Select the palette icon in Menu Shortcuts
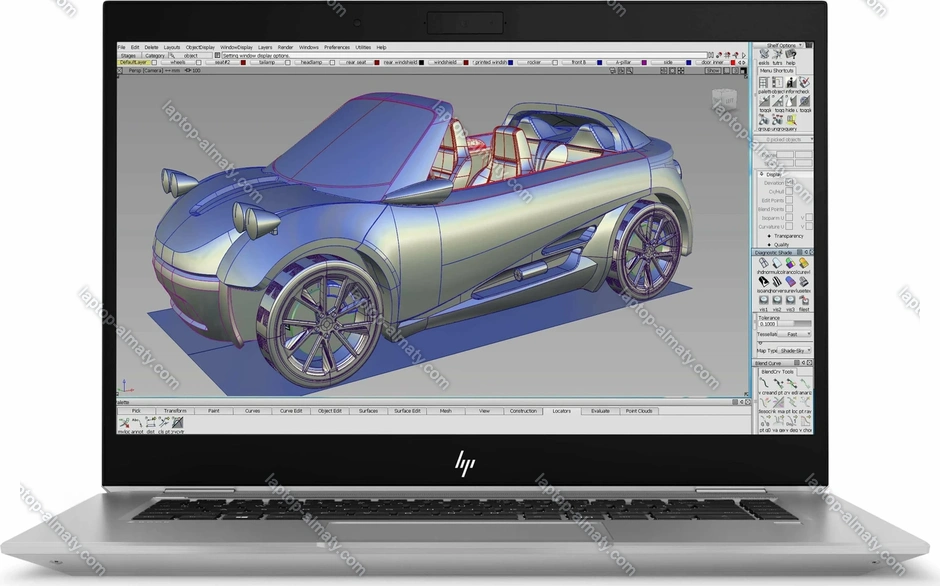 (x=764, y=82)
